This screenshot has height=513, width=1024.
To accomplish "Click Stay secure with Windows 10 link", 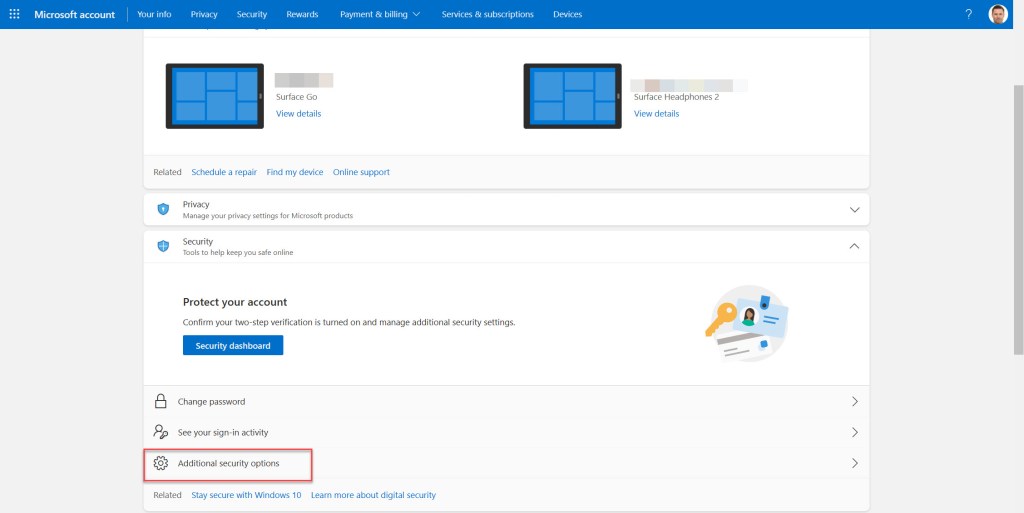I will (x=246, y=495).
